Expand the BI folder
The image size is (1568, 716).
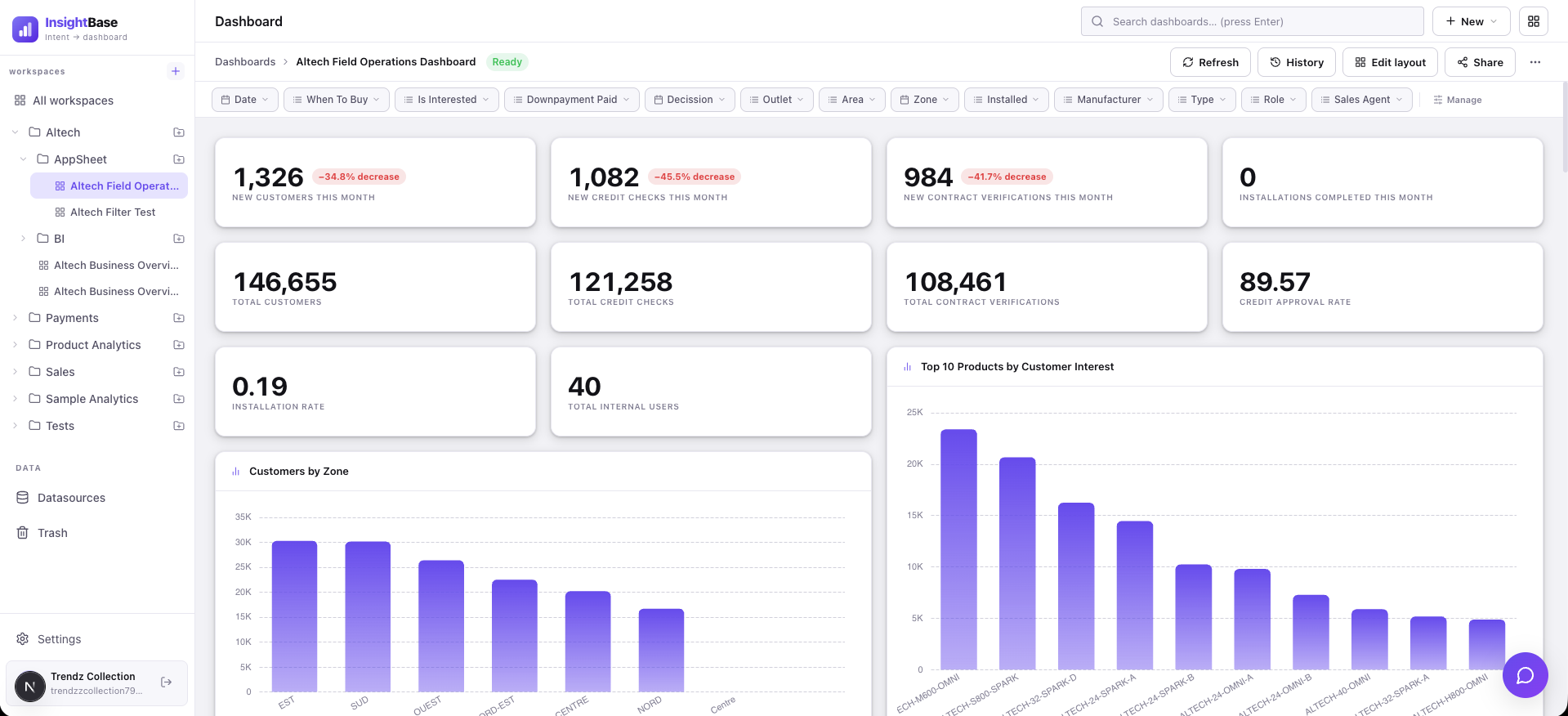click(23, 239)
